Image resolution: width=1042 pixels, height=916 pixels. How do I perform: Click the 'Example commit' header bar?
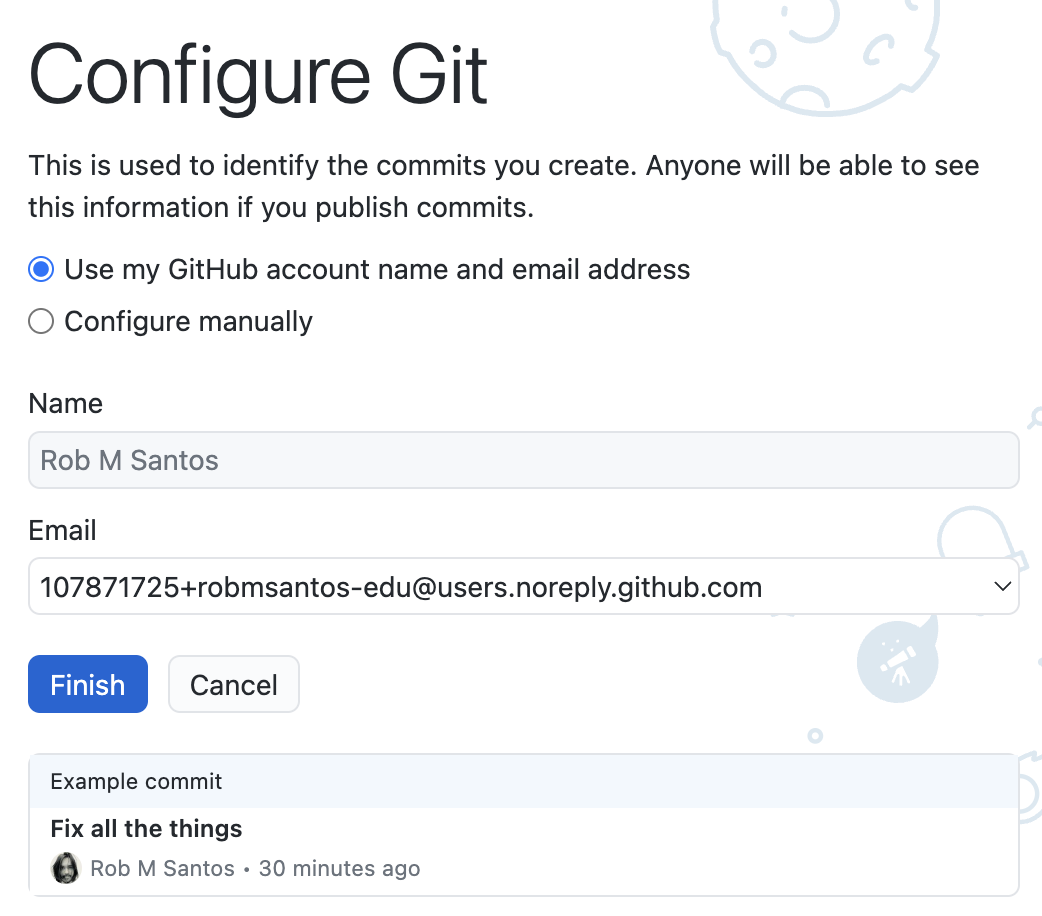(x=523, y=782)
